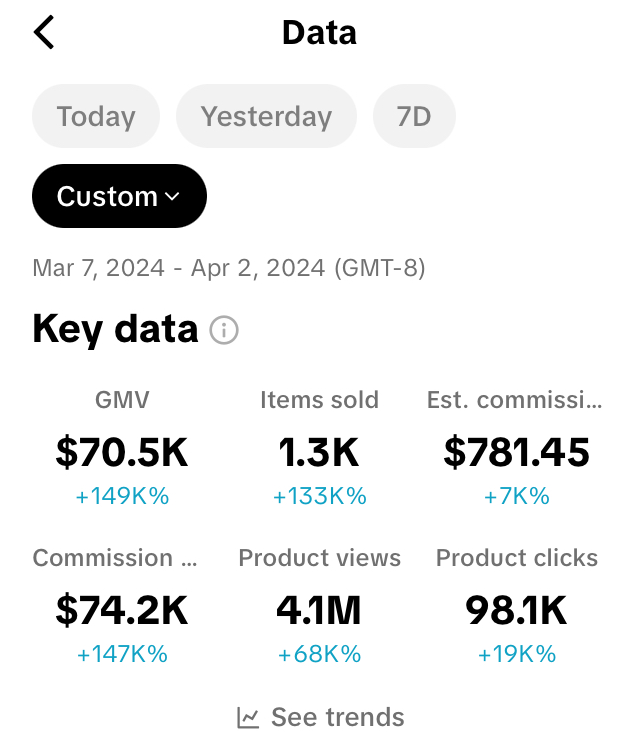Tap the +149K% GMV change
The height and width of the screenshot is (752, 640).
point(121,496)
